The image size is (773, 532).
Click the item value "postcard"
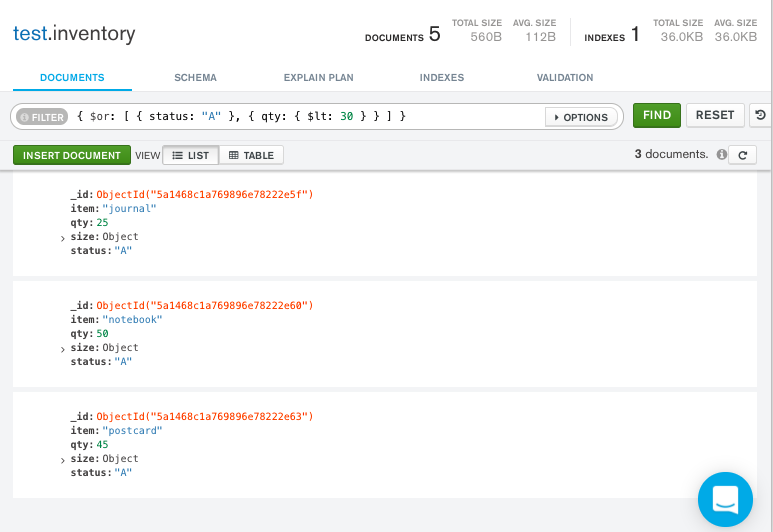[132, 430]
